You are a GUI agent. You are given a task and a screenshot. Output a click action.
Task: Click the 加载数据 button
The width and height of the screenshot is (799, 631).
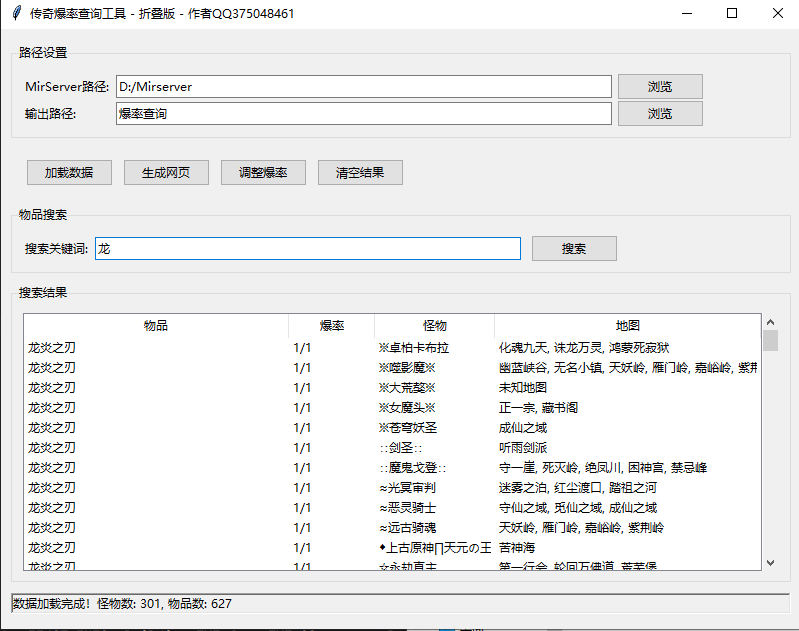69,172
